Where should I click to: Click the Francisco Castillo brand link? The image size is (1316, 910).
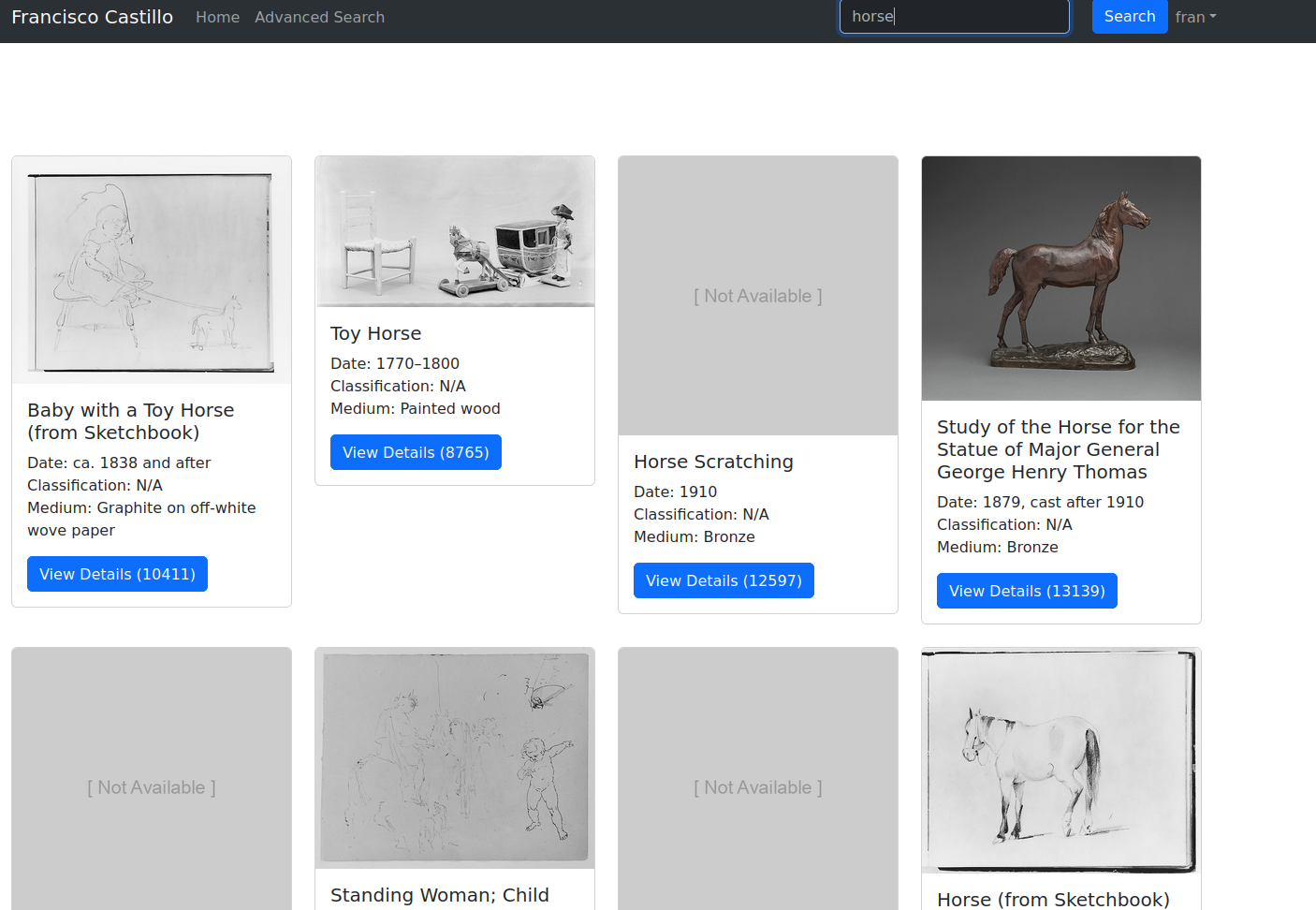tap(92, 17)
